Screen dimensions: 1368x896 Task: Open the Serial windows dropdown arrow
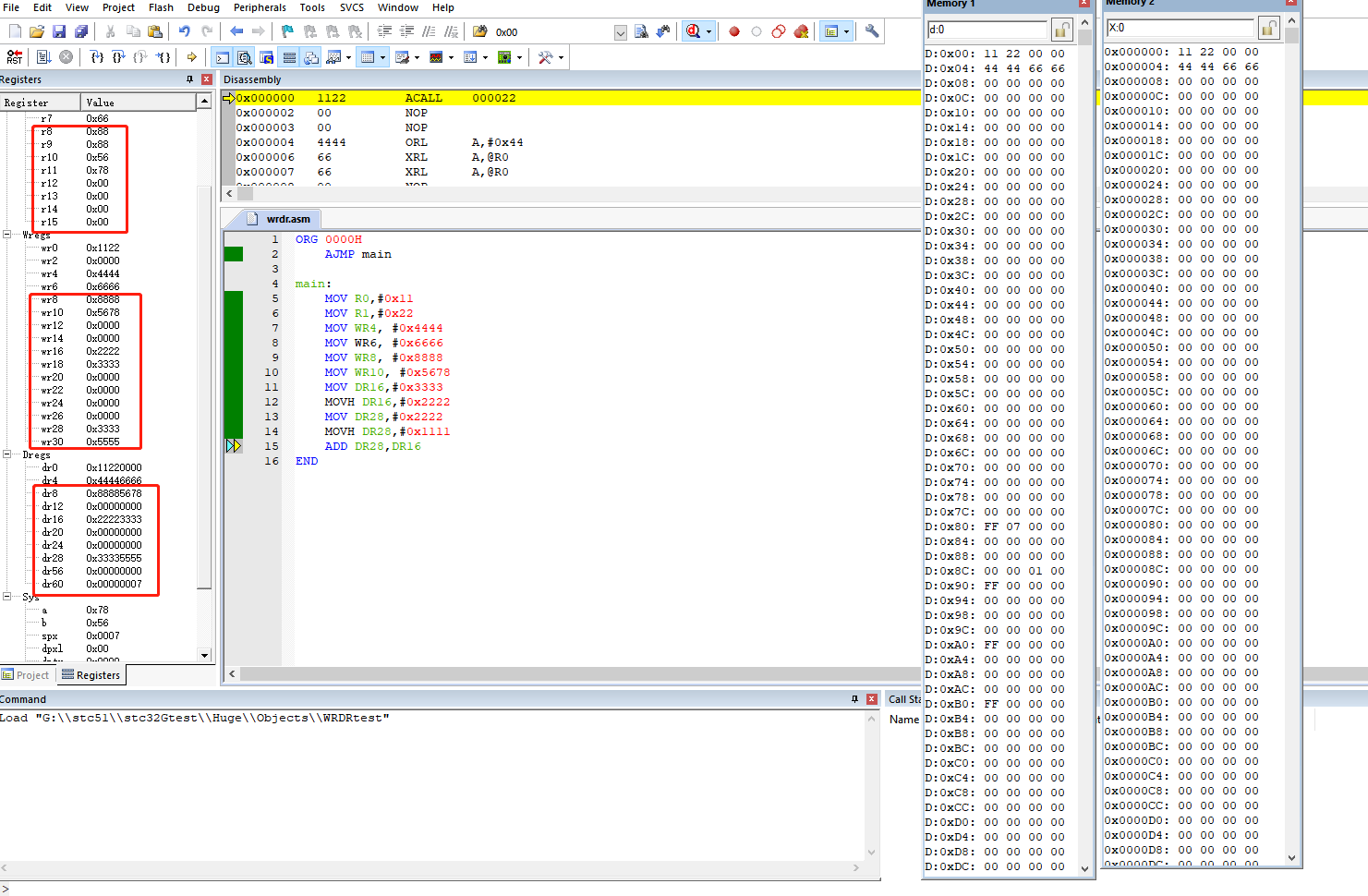pyautogui.click(x=417, y=57)
